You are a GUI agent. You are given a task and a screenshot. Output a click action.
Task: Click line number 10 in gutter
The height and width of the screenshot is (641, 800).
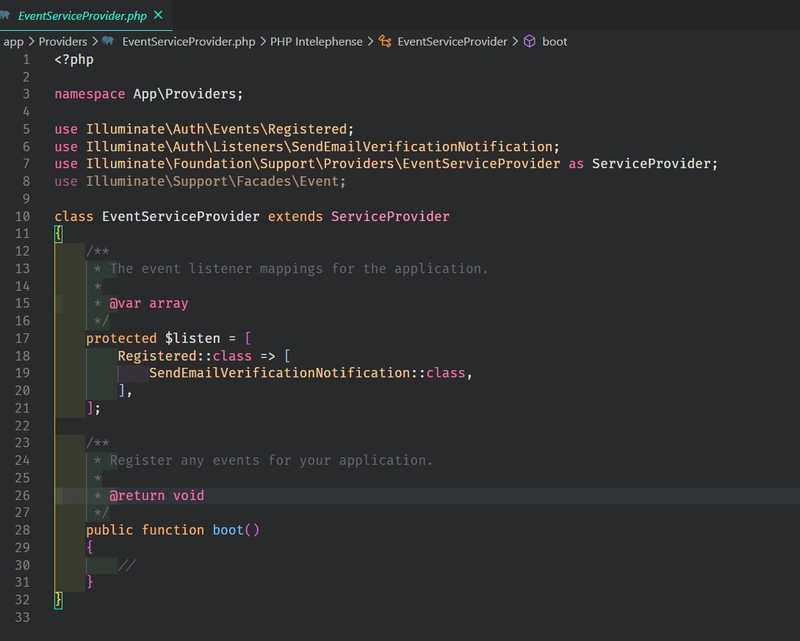pyautogui.click(x=22, y=216)
